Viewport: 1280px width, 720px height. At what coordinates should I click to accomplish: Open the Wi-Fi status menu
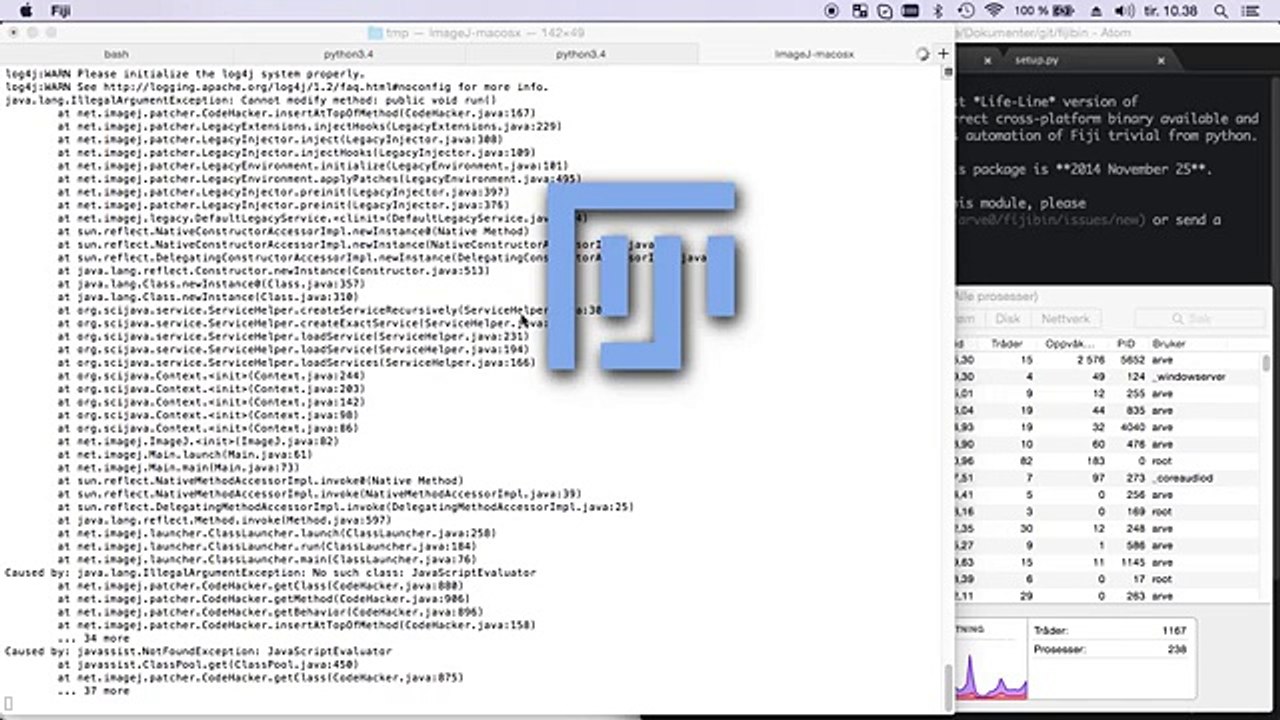(x=994, y=11)
